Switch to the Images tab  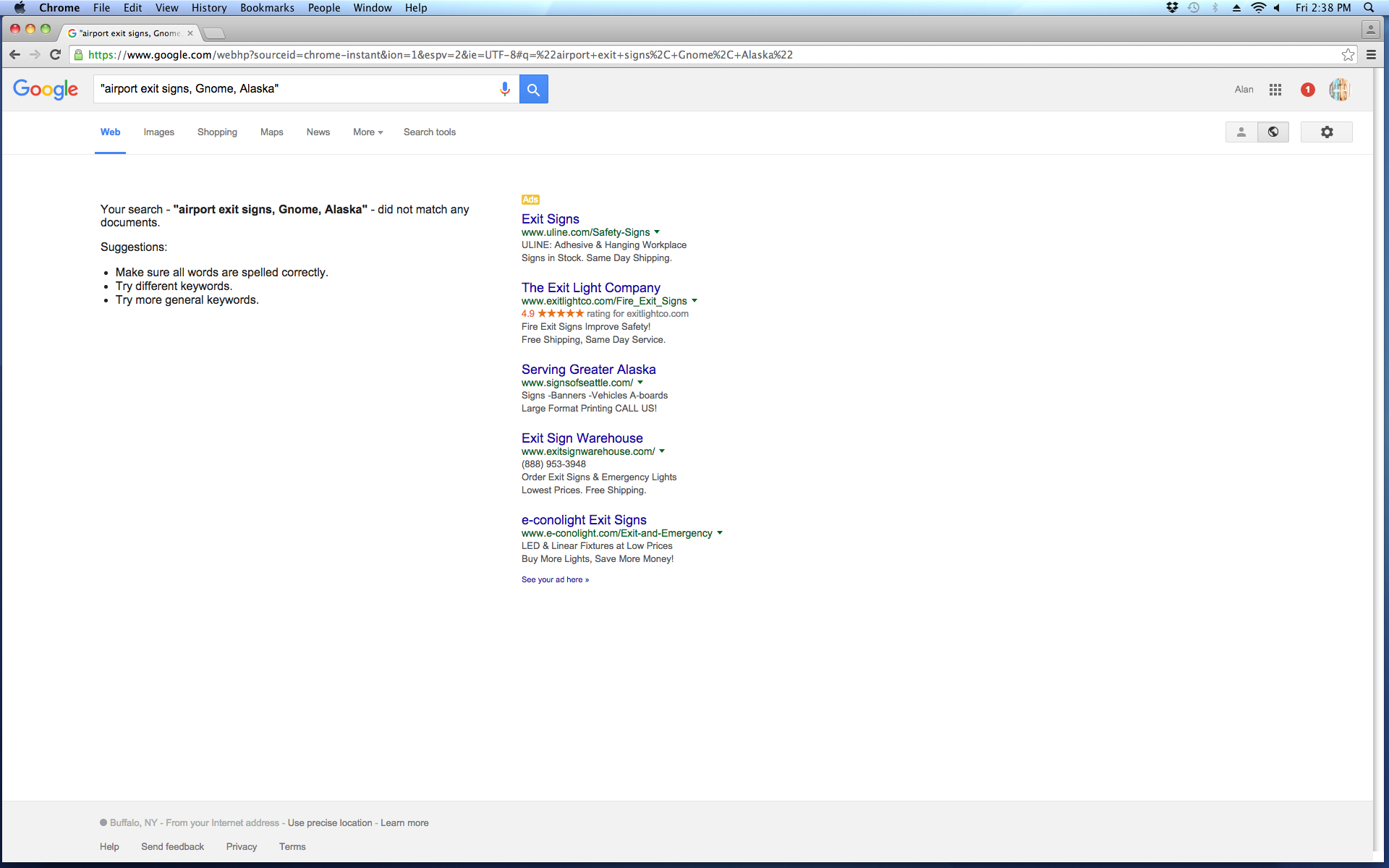point(158,132)
